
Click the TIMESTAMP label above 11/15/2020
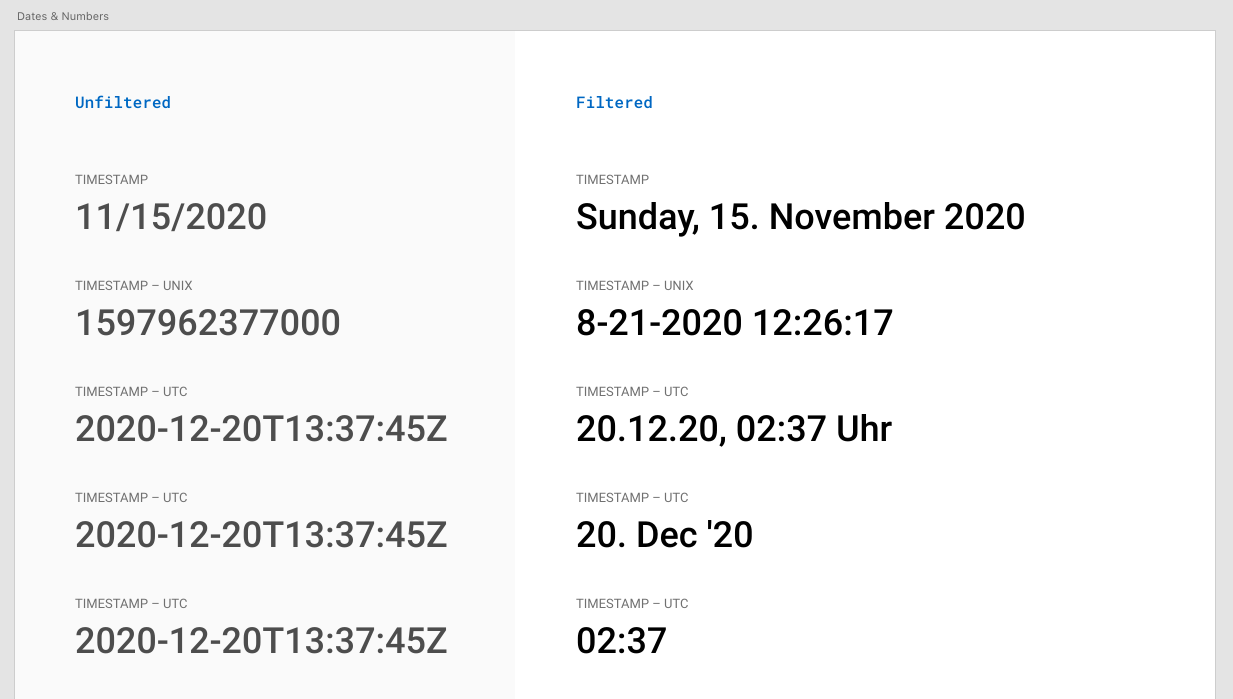112,180
